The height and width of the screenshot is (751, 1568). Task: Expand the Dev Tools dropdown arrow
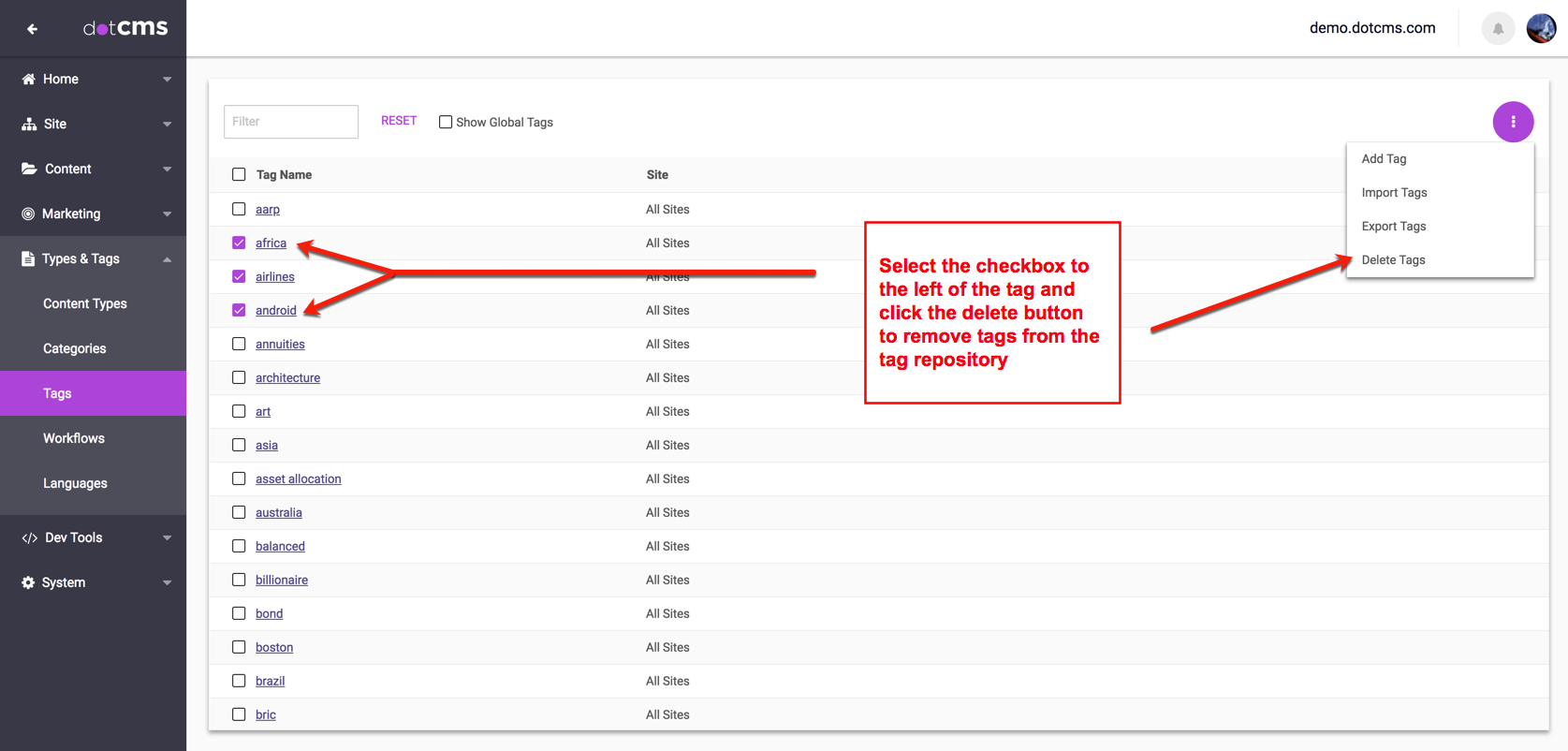pos(168,537)
